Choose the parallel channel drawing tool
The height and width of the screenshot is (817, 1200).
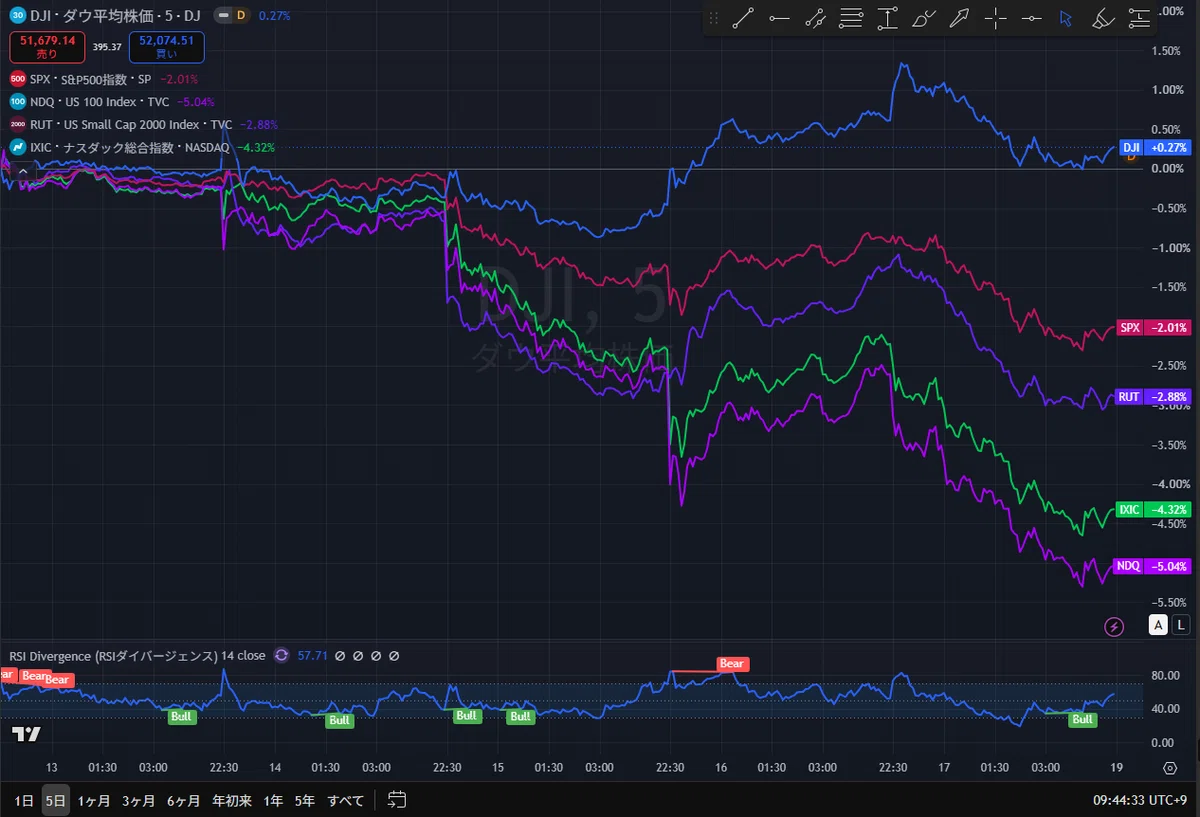tap(815, 18)
